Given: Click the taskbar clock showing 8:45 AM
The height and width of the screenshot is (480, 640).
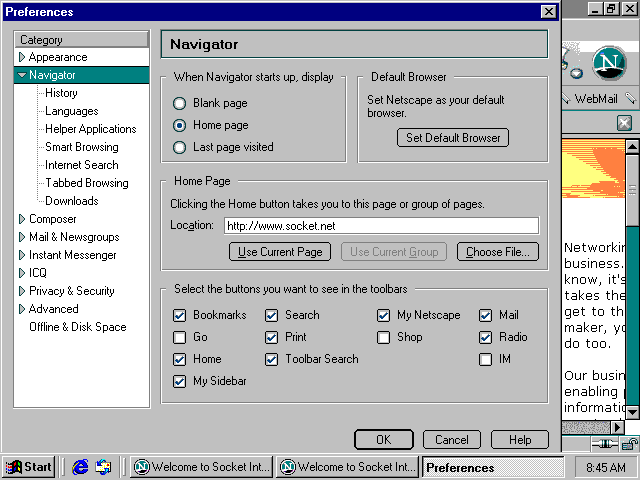Looking at the screenshot, I should [x=606, y=467].
